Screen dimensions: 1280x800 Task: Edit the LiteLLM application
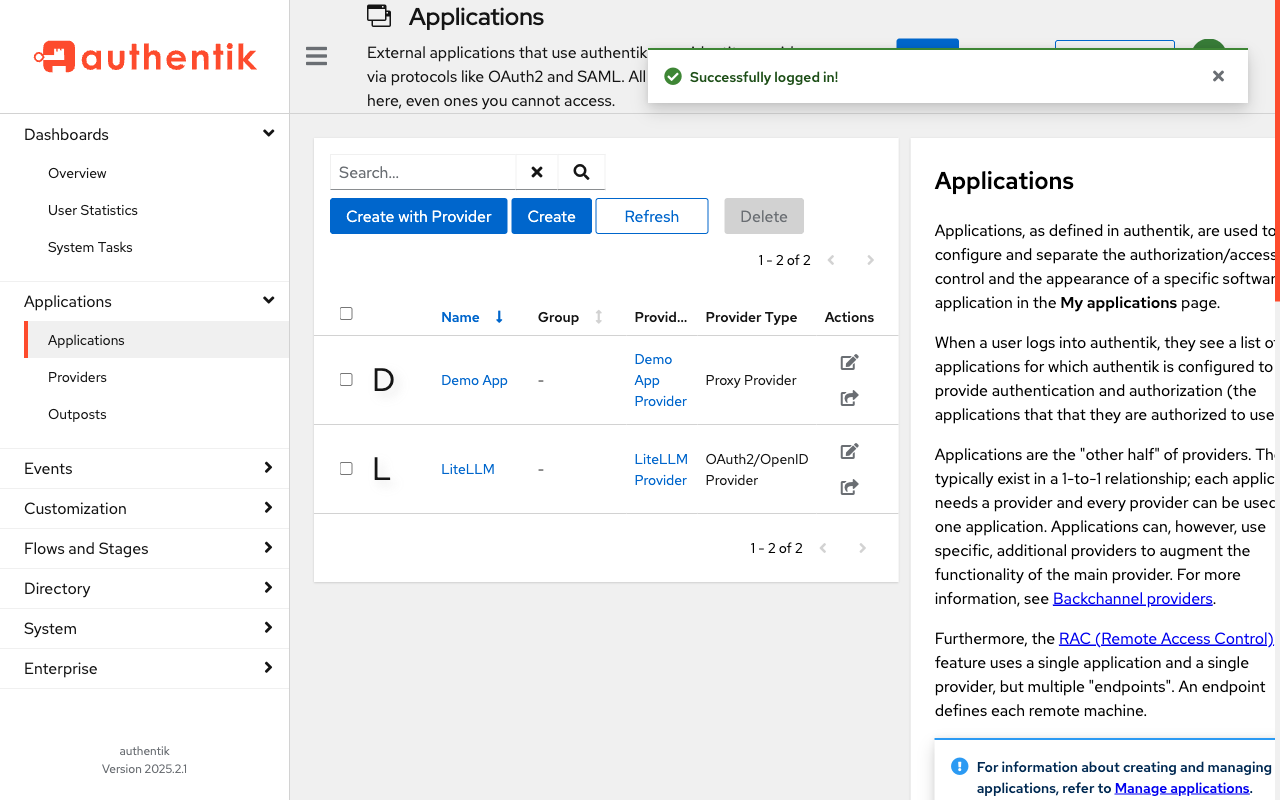pos(849,451)
